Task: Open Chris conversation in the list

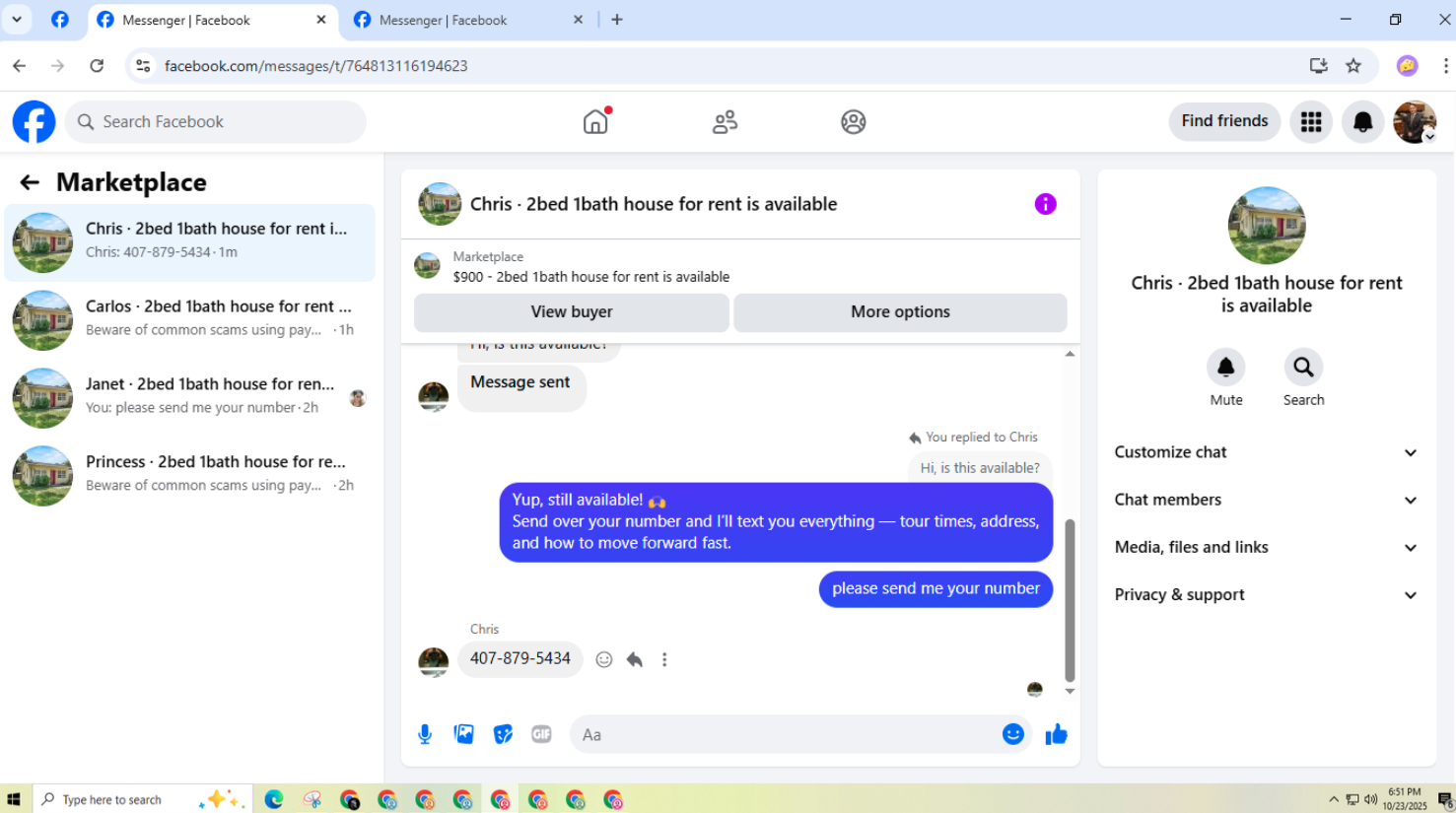Action: point(190,242)
